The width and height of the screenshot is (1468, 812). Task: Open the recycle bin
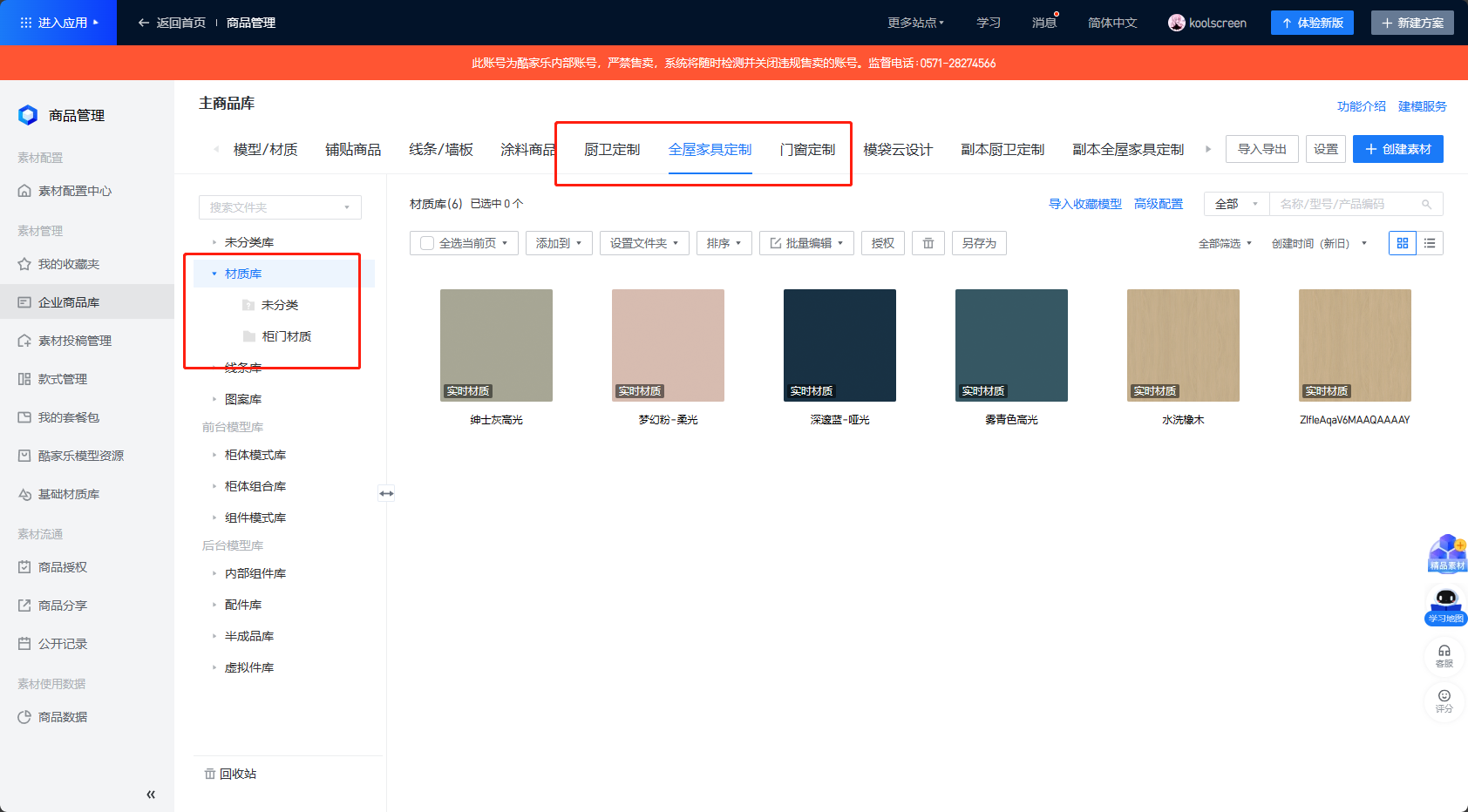(231, 774)
